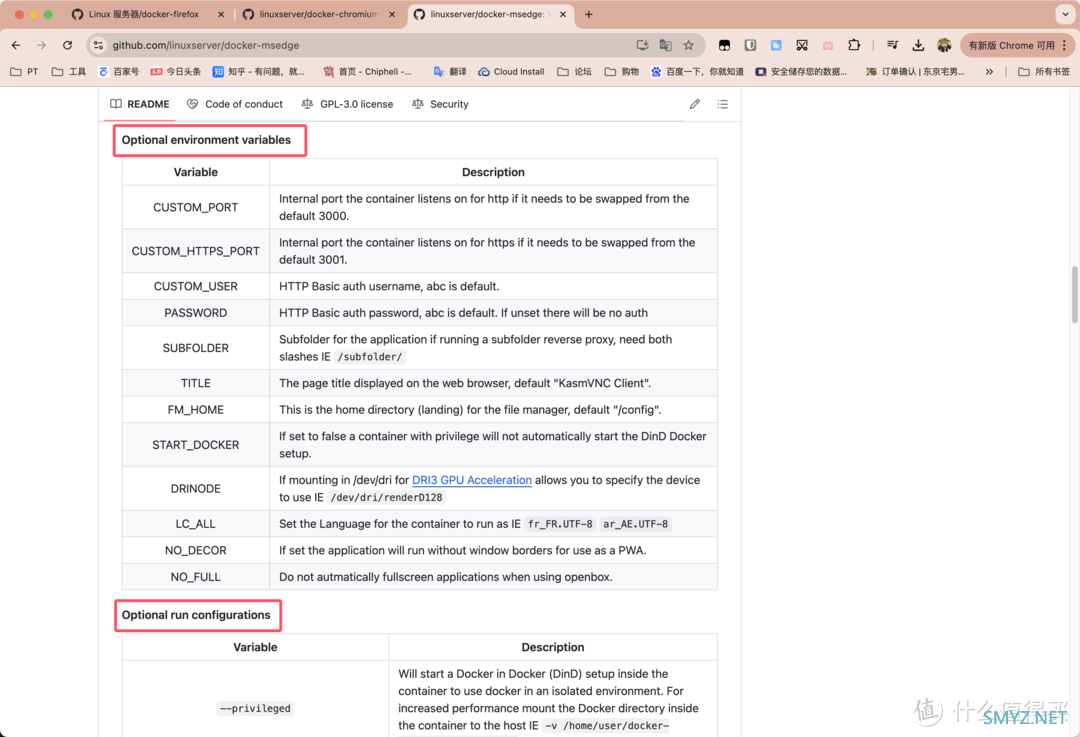Open the 今日头条 bookmark
The height and width of the screenshot is (737, 1080).
pyautogui.click(x=176, y=72)
